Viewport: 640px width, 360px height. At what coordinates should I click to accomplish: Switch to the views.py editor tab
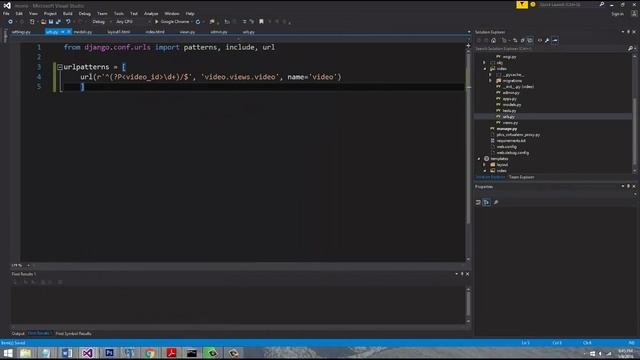point(187,32)
